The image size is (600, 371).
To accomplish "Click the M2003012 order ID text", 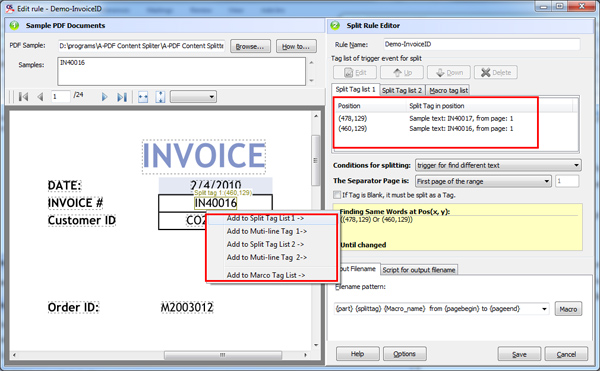I will coord(187,307).
